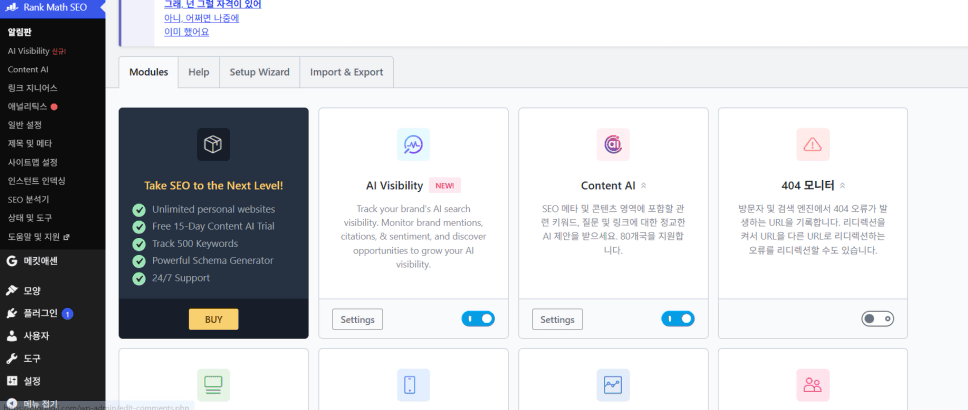Enable the 404 모니터 module toggle
Viewport: 968px width, 410px height.
878,319
